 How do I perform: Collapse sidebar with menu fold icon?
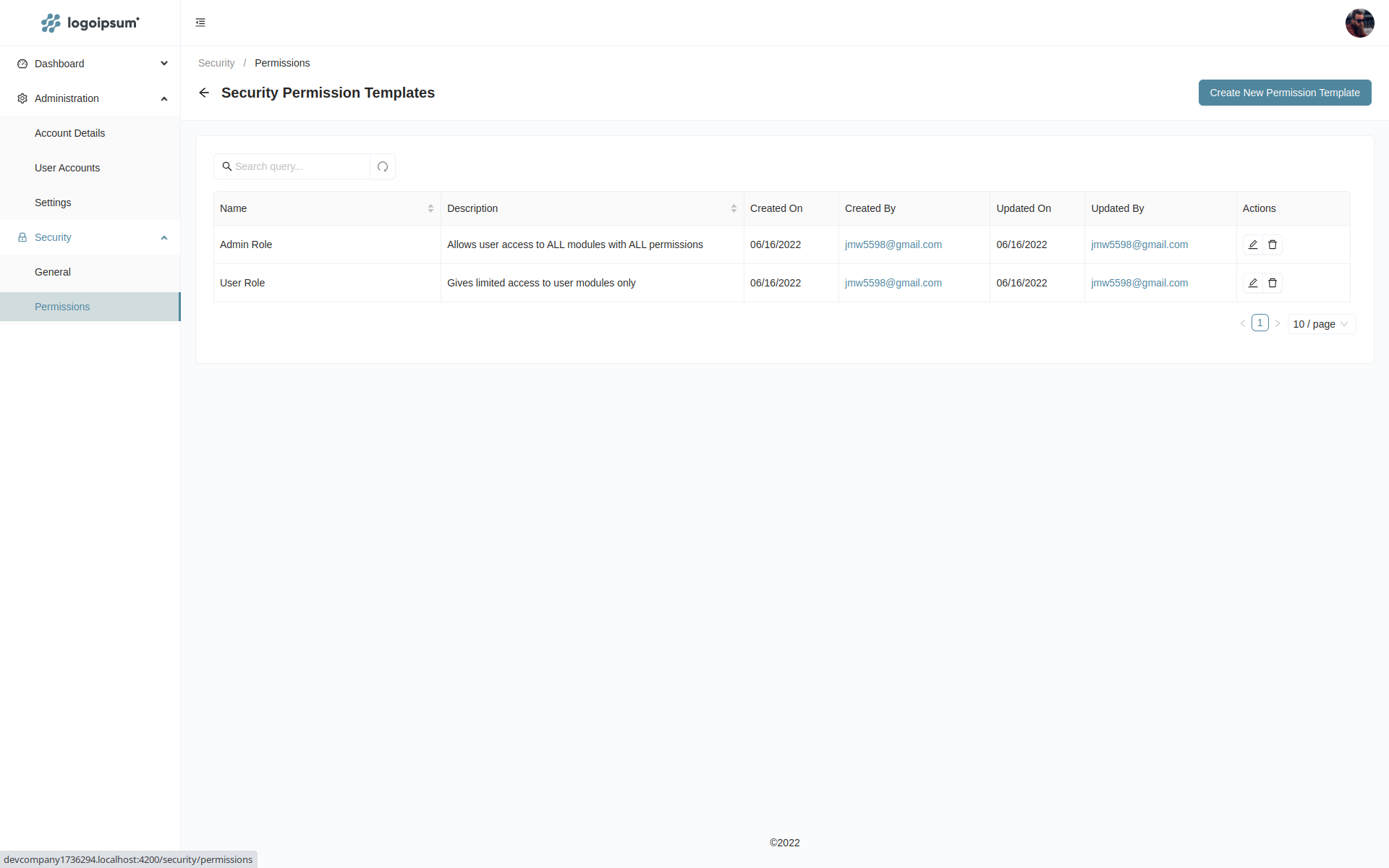(200, 22)
